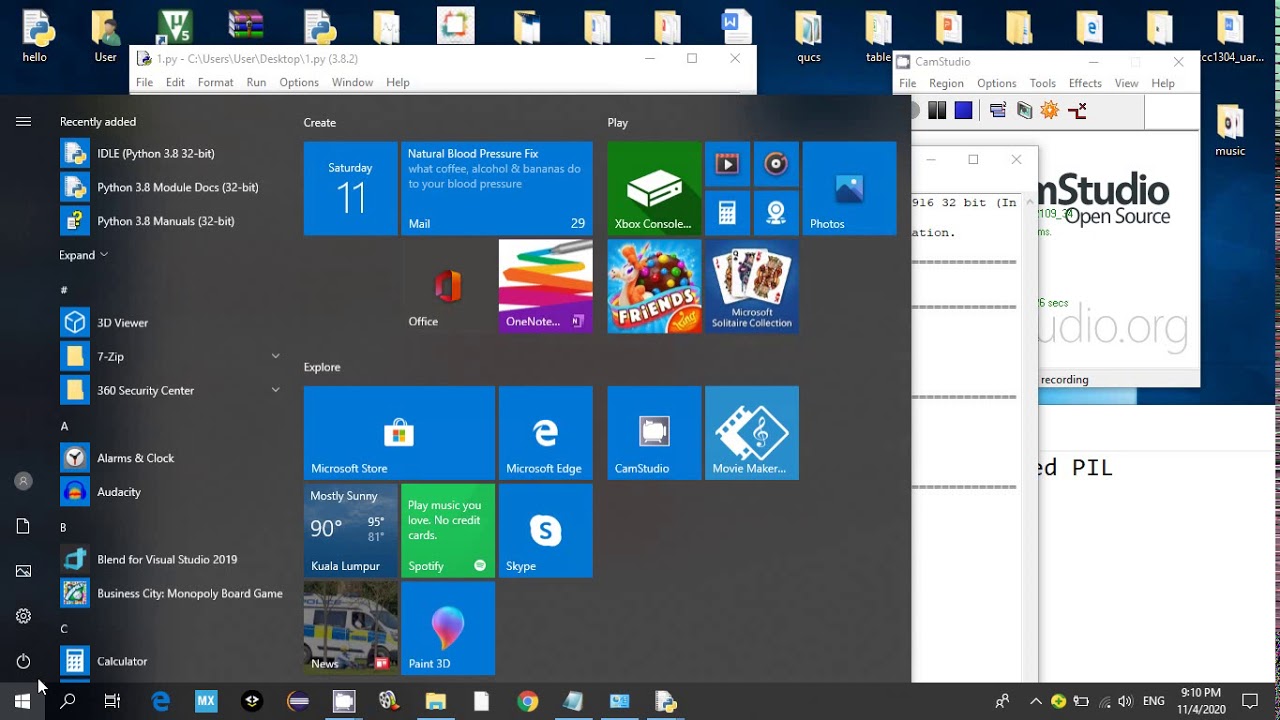1280x720 pixels.
Task: Open the Kuala Lumpur weather tile
Action: pyautogui.click(x=351, y=531)
